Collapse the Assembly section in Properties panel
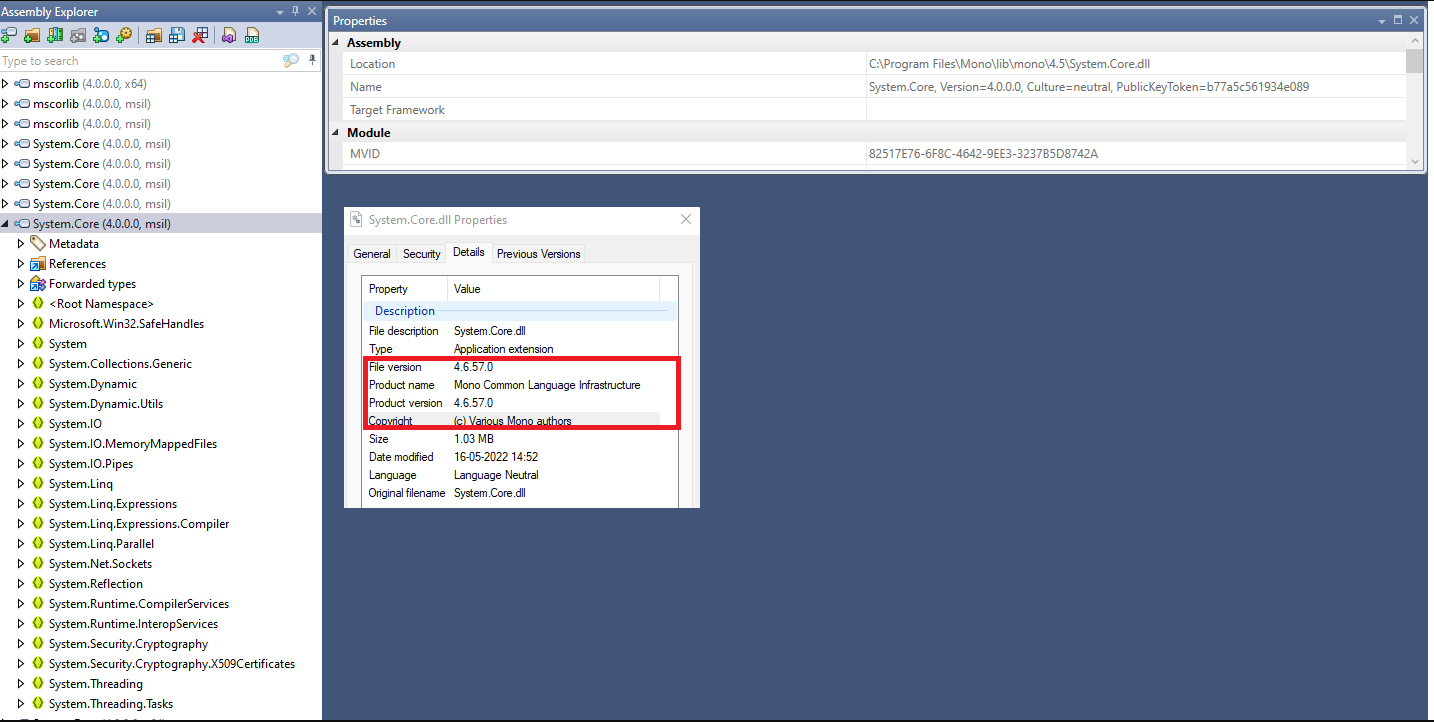 point(335,42)
